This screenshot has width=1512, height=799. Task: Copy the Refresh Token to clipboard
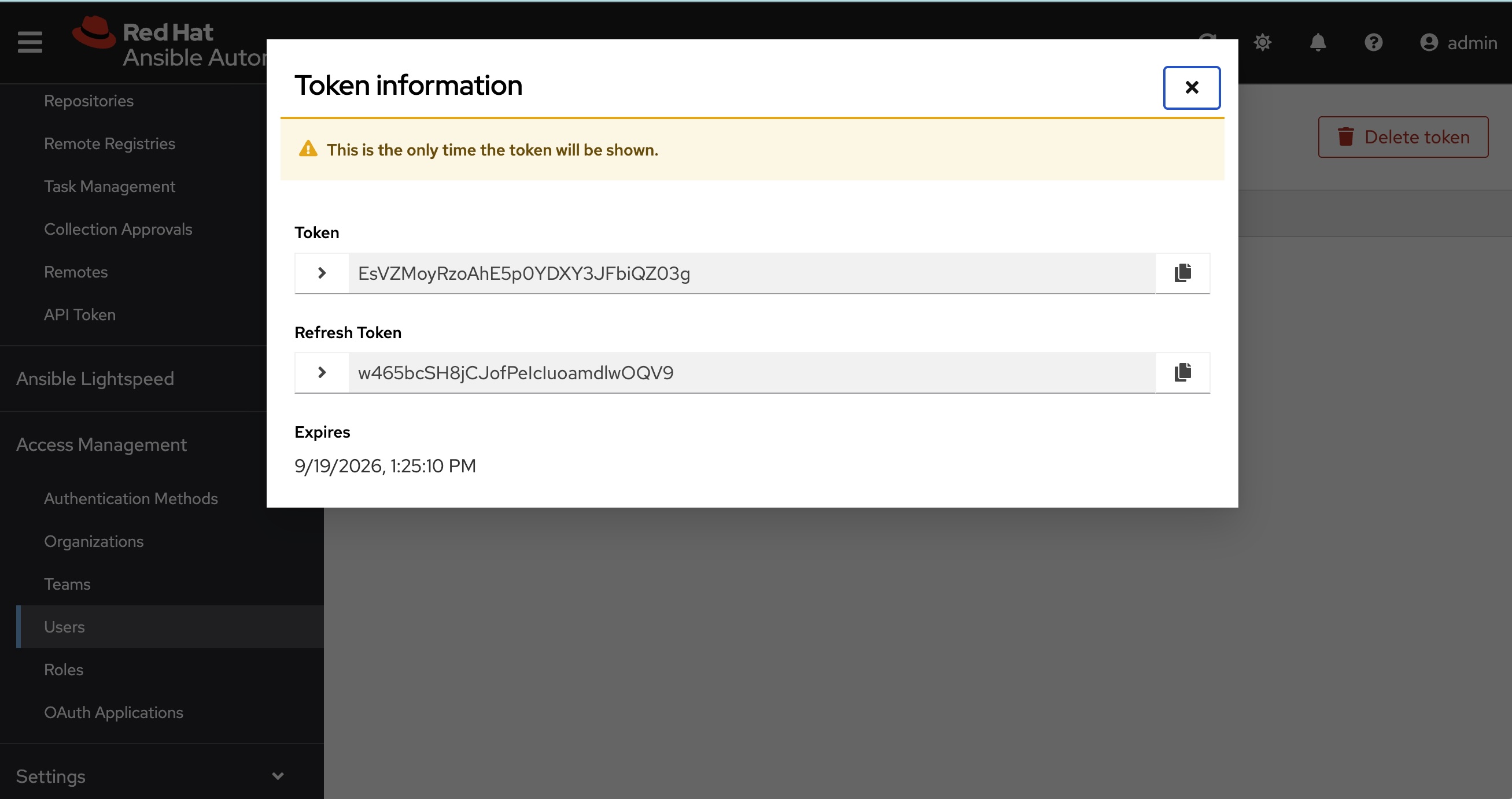pyautogui.click(x=1183, y=372)
